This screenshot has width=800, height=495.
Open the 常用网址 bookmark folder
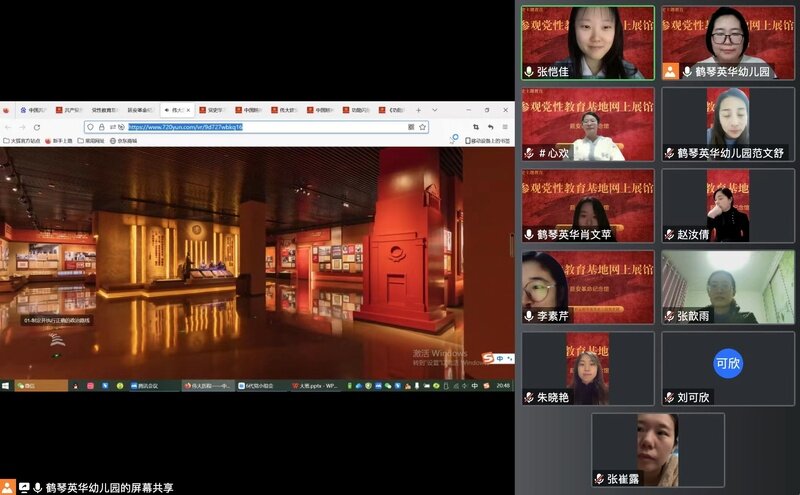pos(91,141)
